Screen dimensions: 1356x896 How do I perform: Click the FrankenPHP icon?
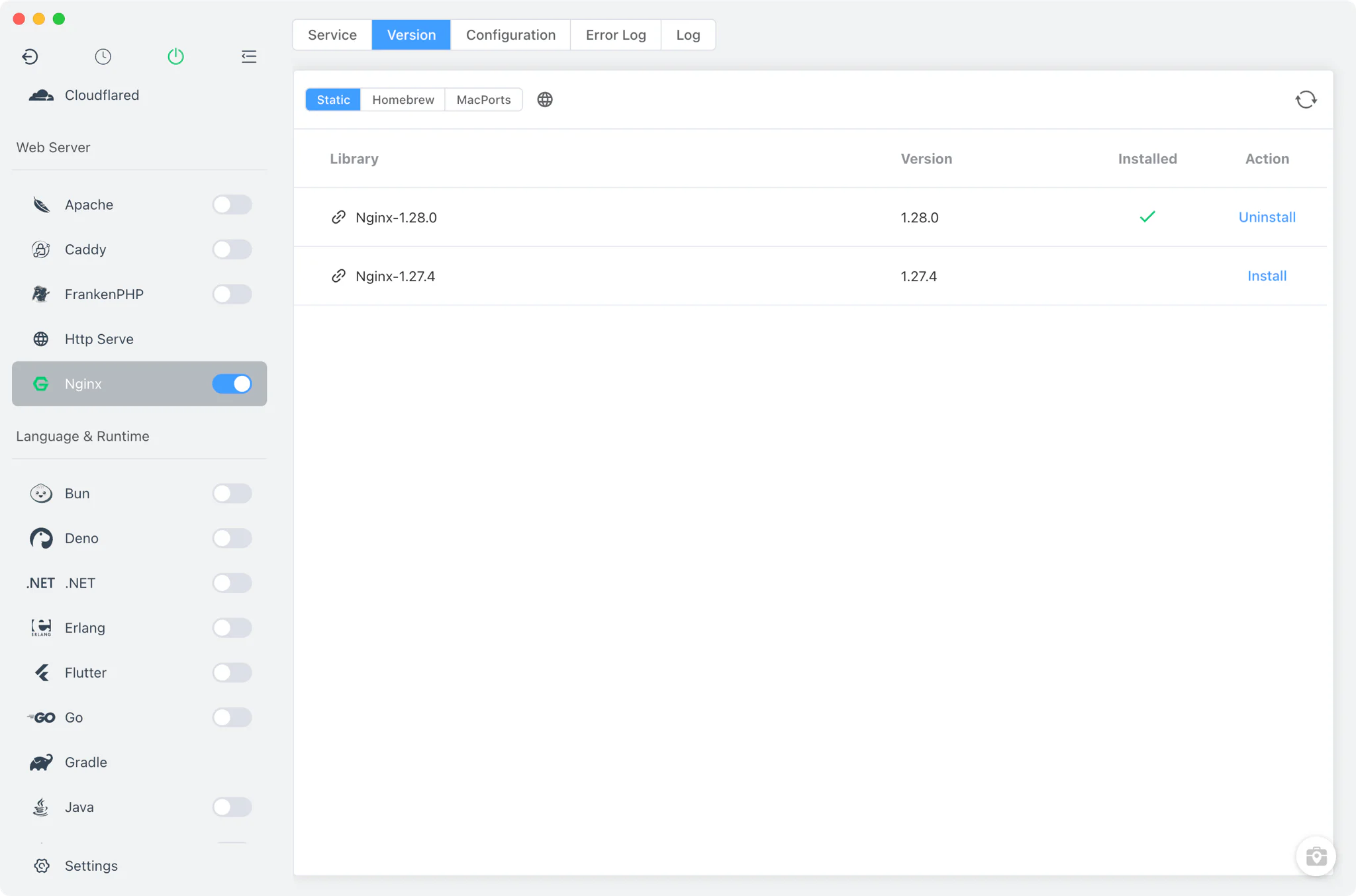(41, 294)
